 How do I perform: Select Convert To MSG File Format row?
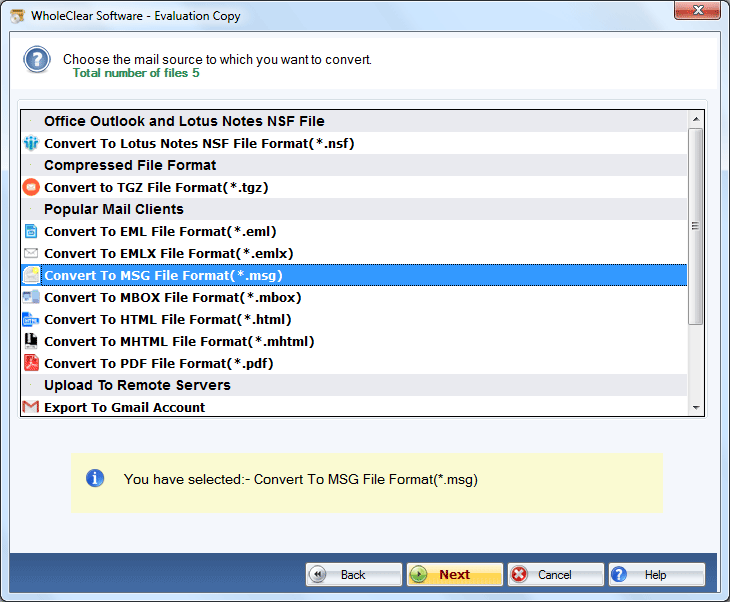tap(354, 275)
